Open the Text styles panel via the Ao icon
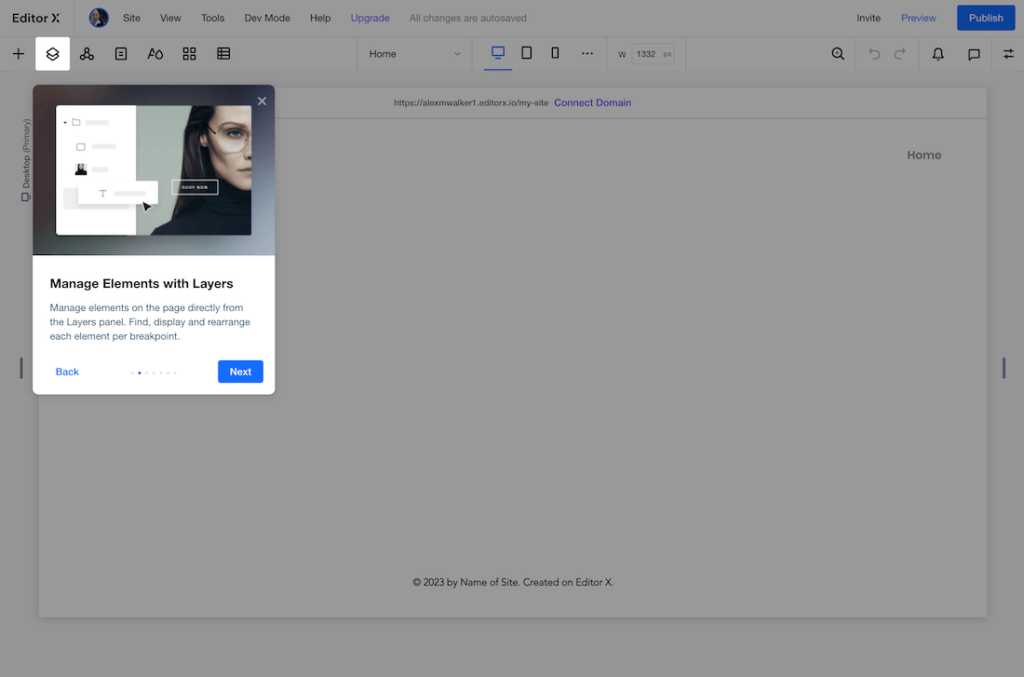The height and width of the screenshot is (677, 1024). pos(155,54)
